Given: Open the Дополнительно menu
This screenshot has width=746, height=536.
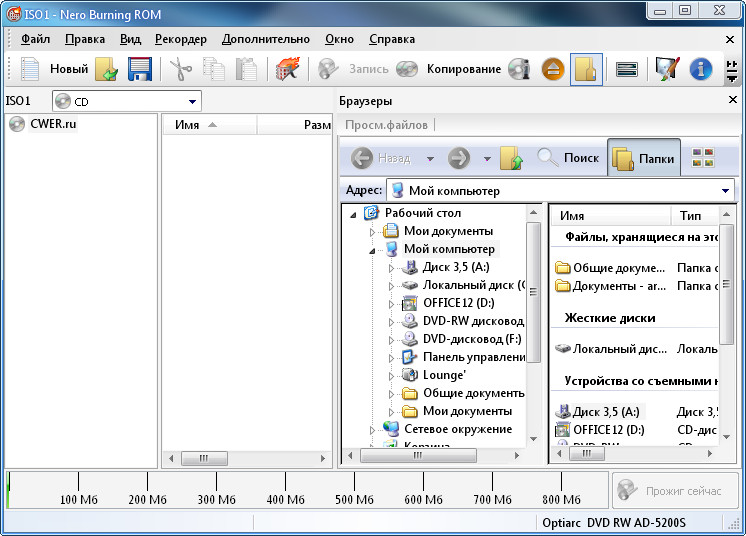Looking at the screenshot, I should pos(266,39).
